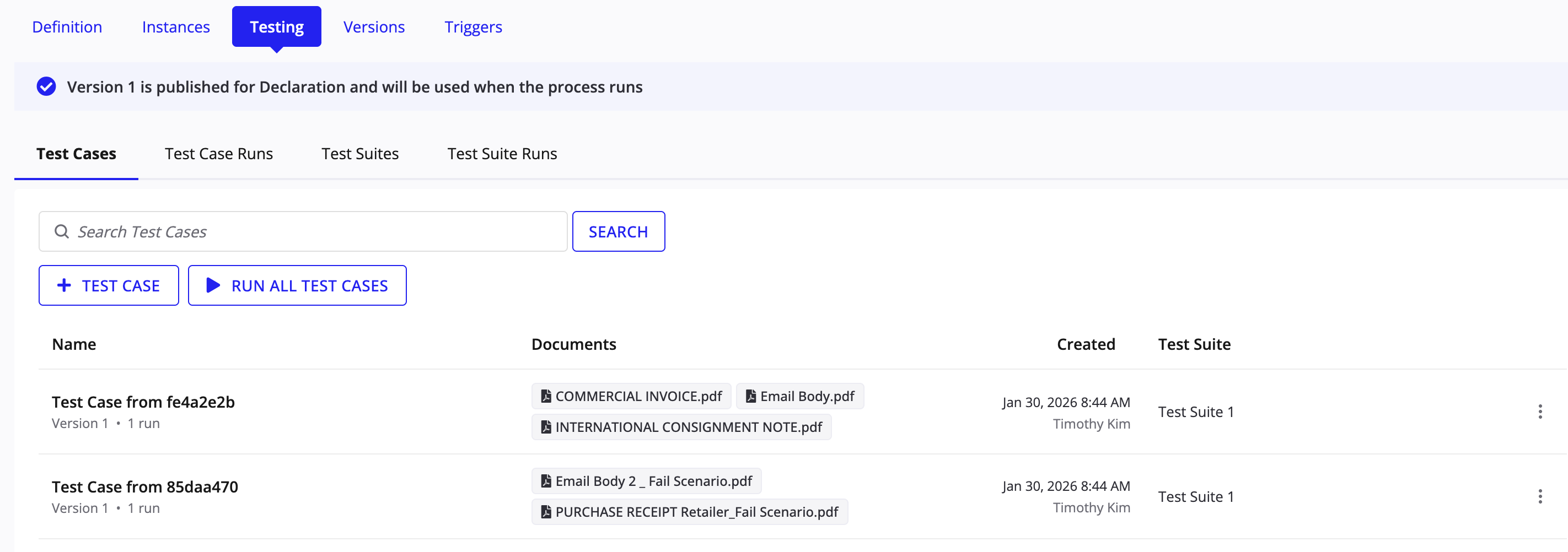
Task: Open options menu for Test Case 85daa470
Action: (1540, 497)
